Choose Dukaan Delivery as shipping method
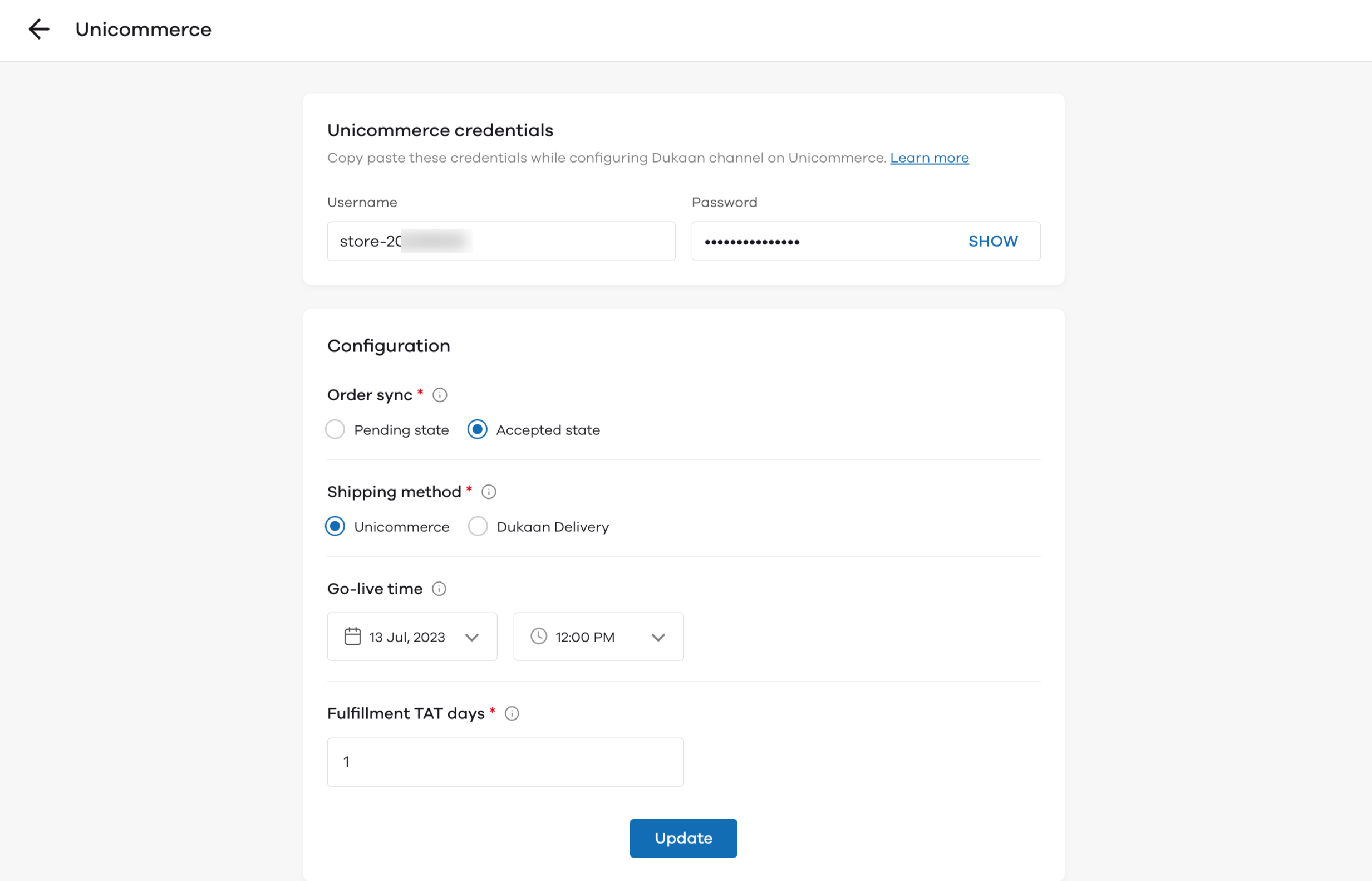 point(478,526)
